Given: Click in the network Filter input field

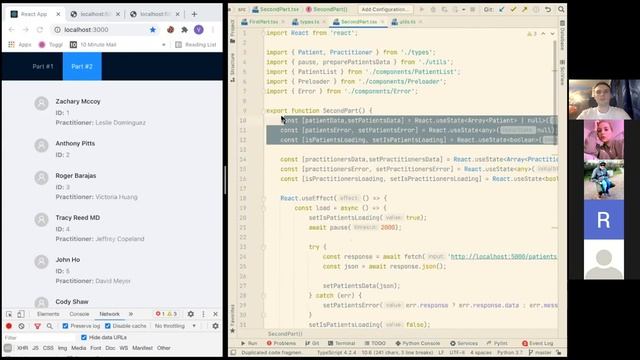Looking at the screenshot, I should [x=40, y=338].
